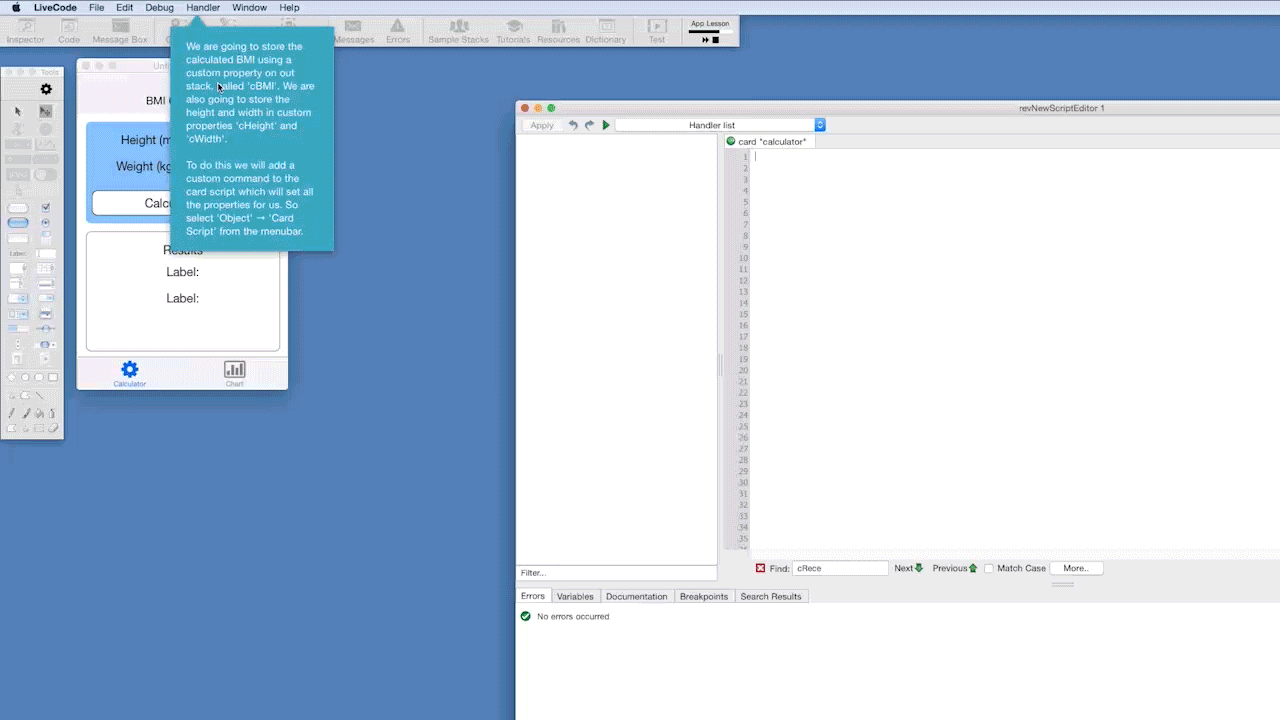The image size is (1280, 720).
Task: Close the find bar with red X
Action: coord(760,568)
